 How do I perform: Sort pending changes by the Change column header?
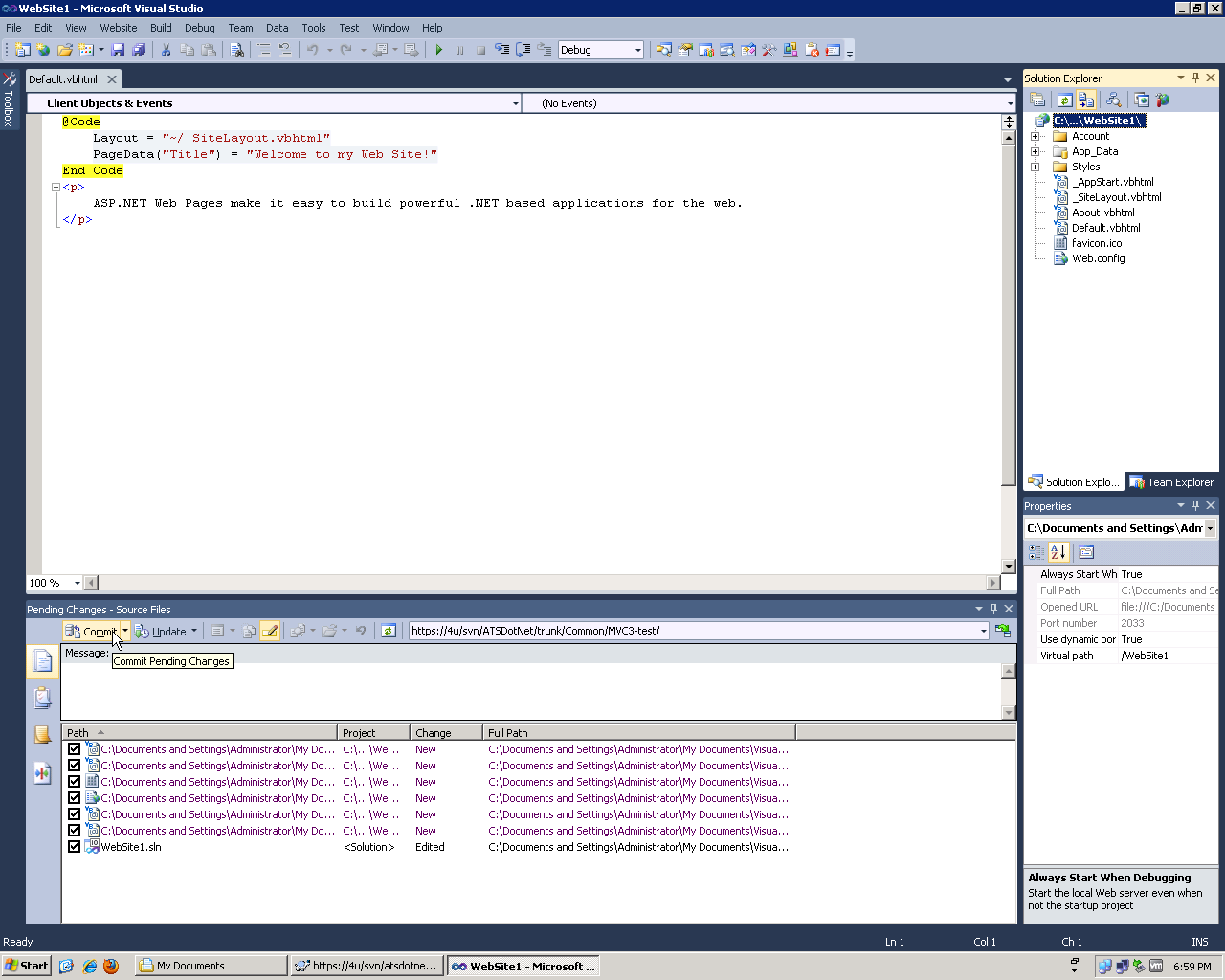(x=446, y=733)
